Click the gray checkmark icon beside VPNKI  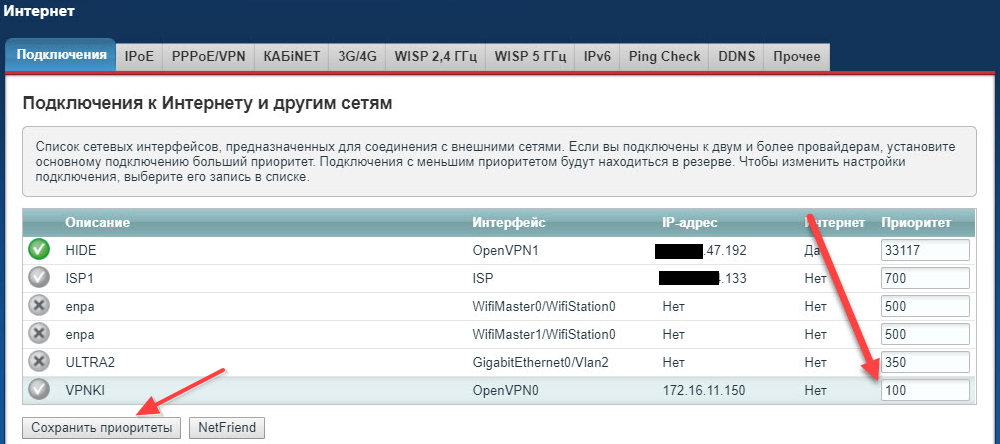click(39, 390)
